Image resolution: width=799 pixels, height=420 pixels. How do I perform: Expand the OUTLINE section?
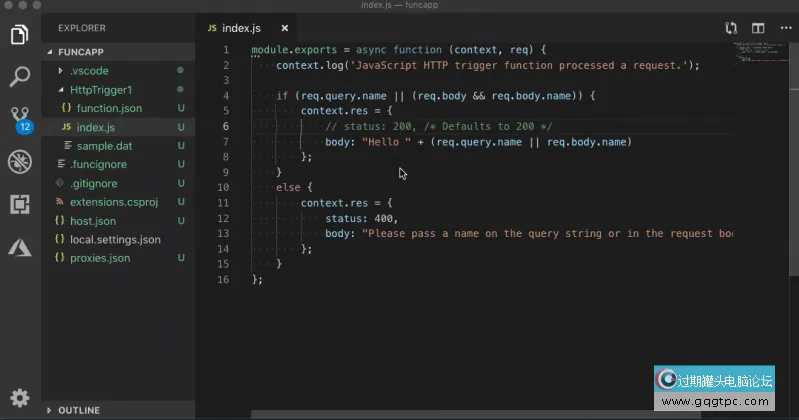[78, 410]
